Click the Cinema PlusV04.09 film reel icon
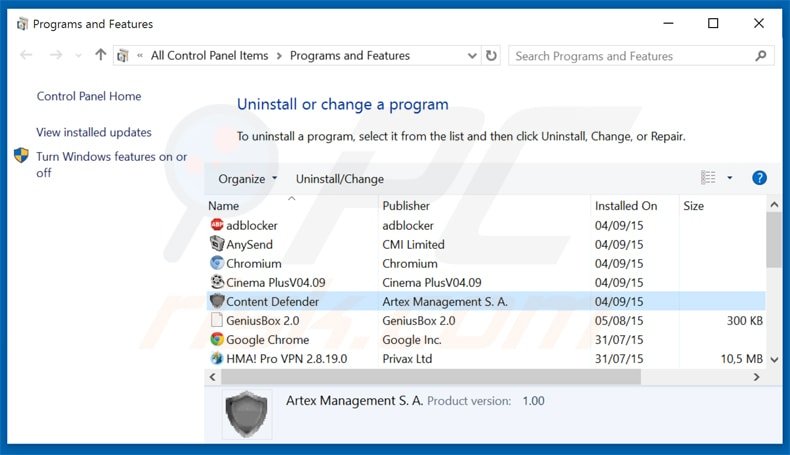The height and width of the screenshot is (455, 790). coord(217,282)
